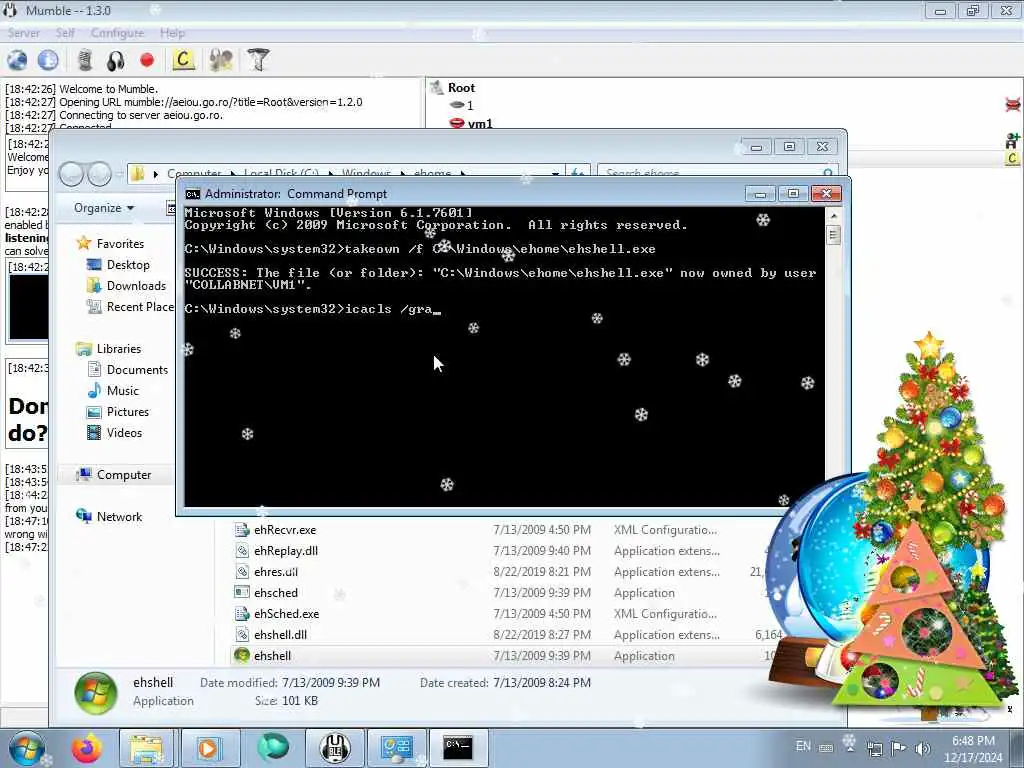Open Windows Media Player taskbar icon
1024x768 pixels.
tap(209, 748)
